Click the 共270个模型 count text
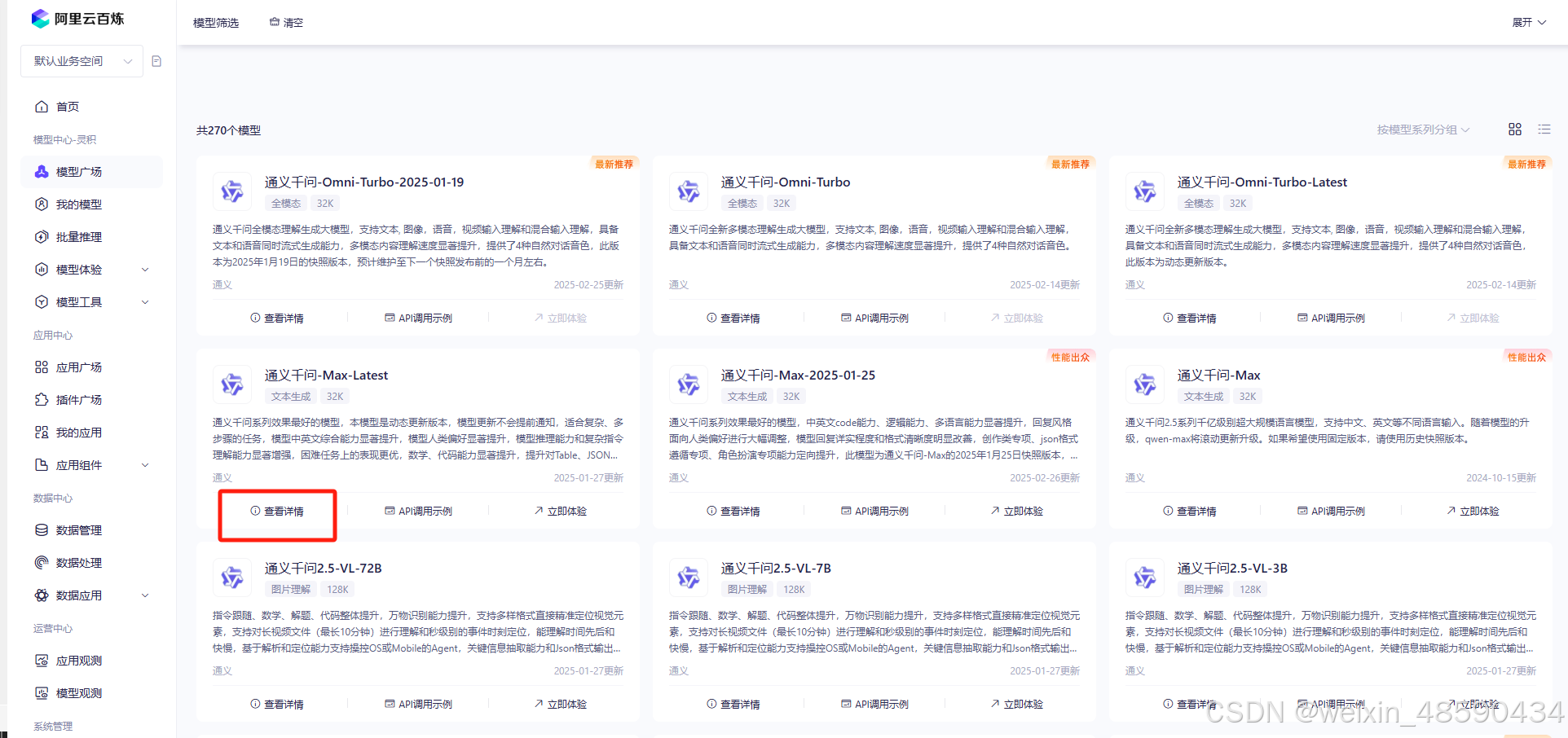This screenshot has width=1568, height=738. [228, 130]
